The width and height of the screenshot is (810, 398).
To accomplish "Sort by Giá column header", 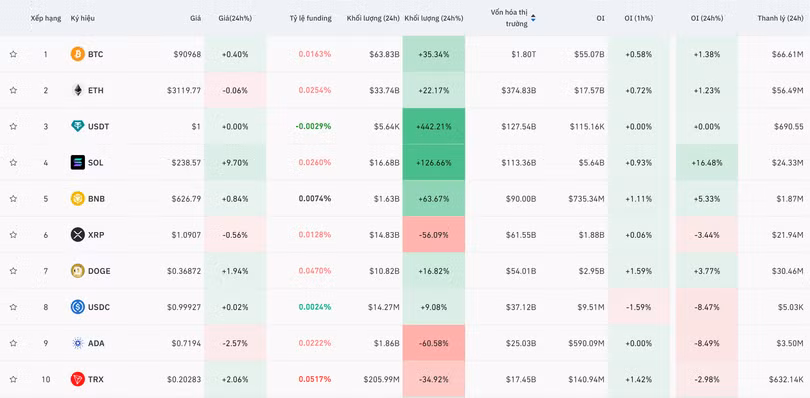I will 195,18.
